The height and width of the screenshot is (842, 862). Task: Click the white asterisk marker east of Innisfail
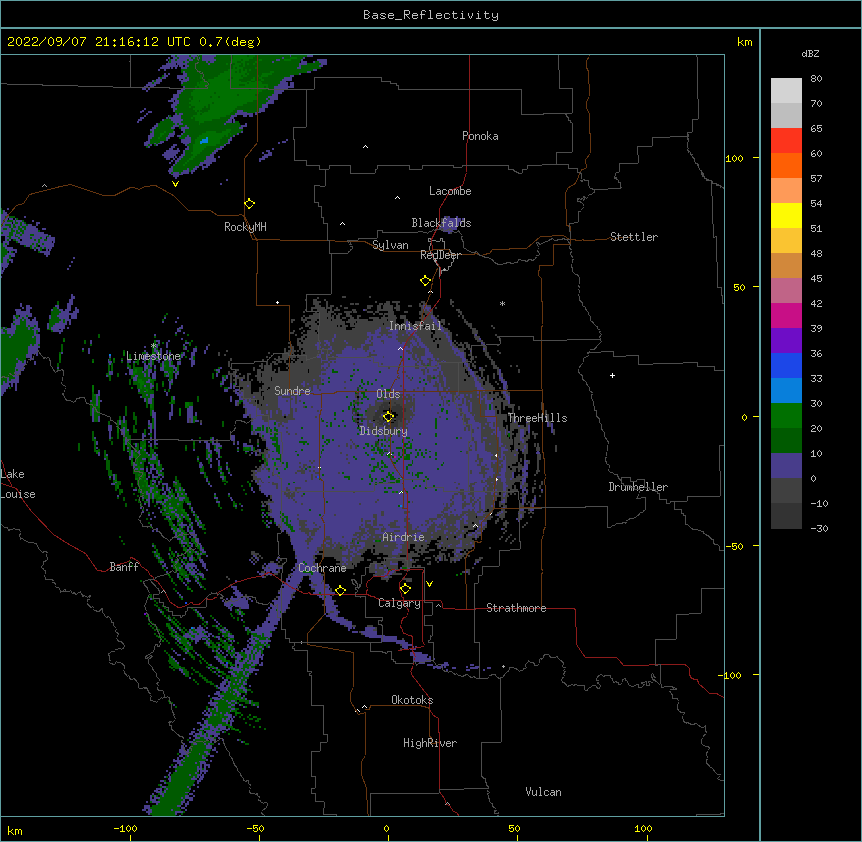click(x=502, y=303)
